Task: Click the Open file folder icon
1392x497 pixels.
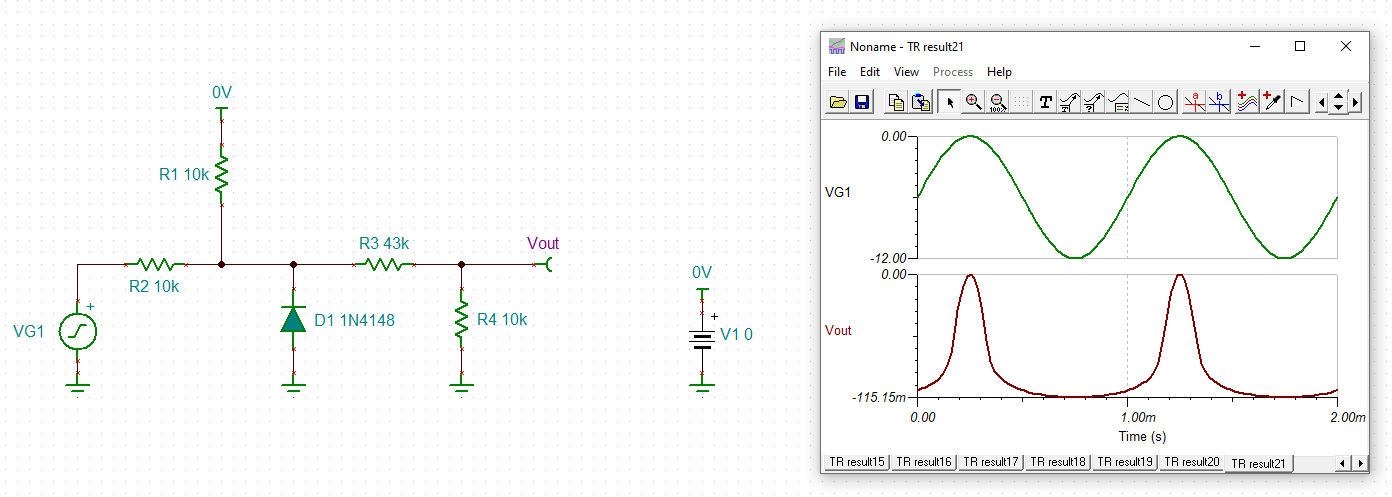Action: pyautogui.click(x=839, y=102)
